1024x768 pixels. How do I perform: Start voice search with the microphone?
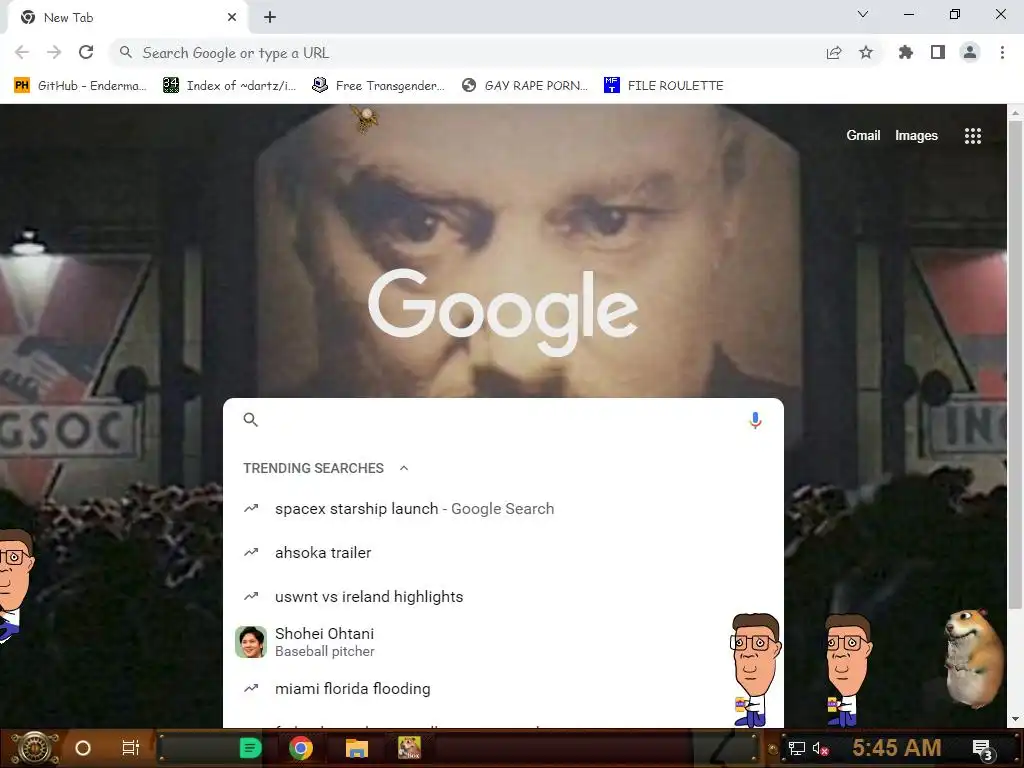click(755, 420)
